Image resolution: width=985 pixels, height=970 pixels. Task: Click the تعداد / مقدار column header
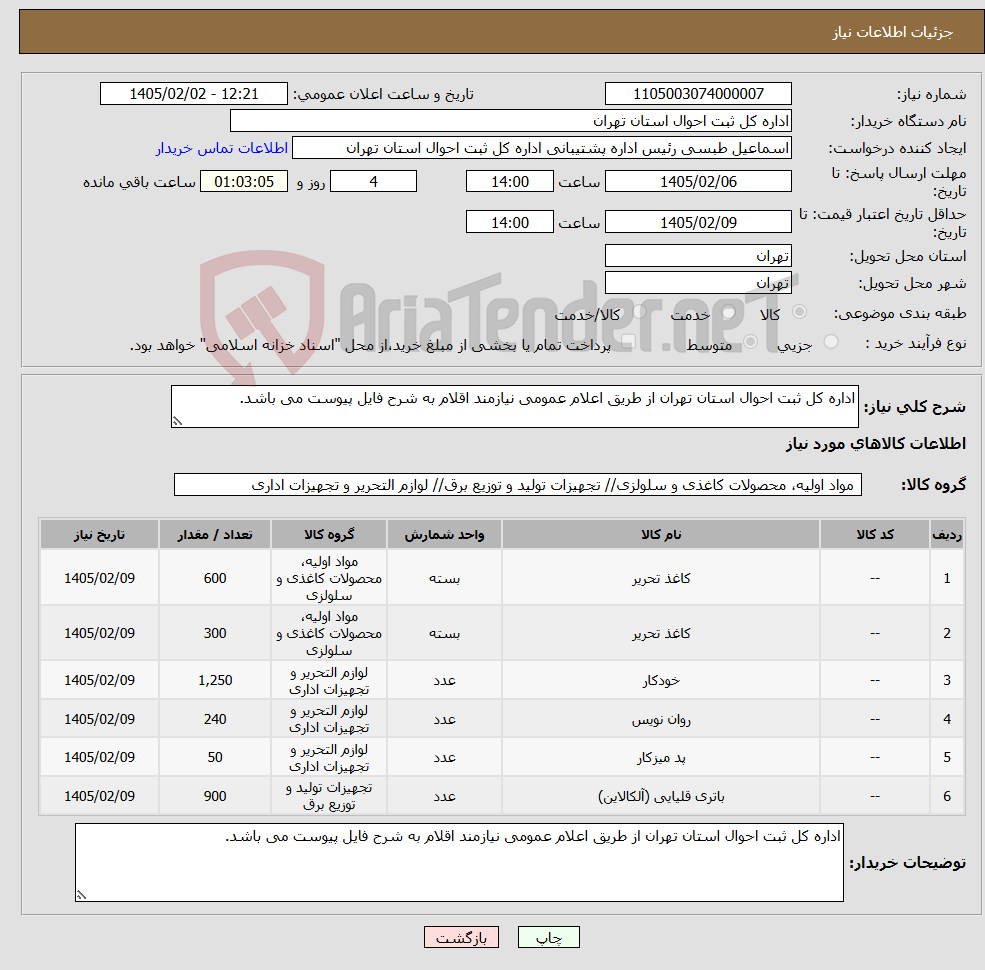215,535
